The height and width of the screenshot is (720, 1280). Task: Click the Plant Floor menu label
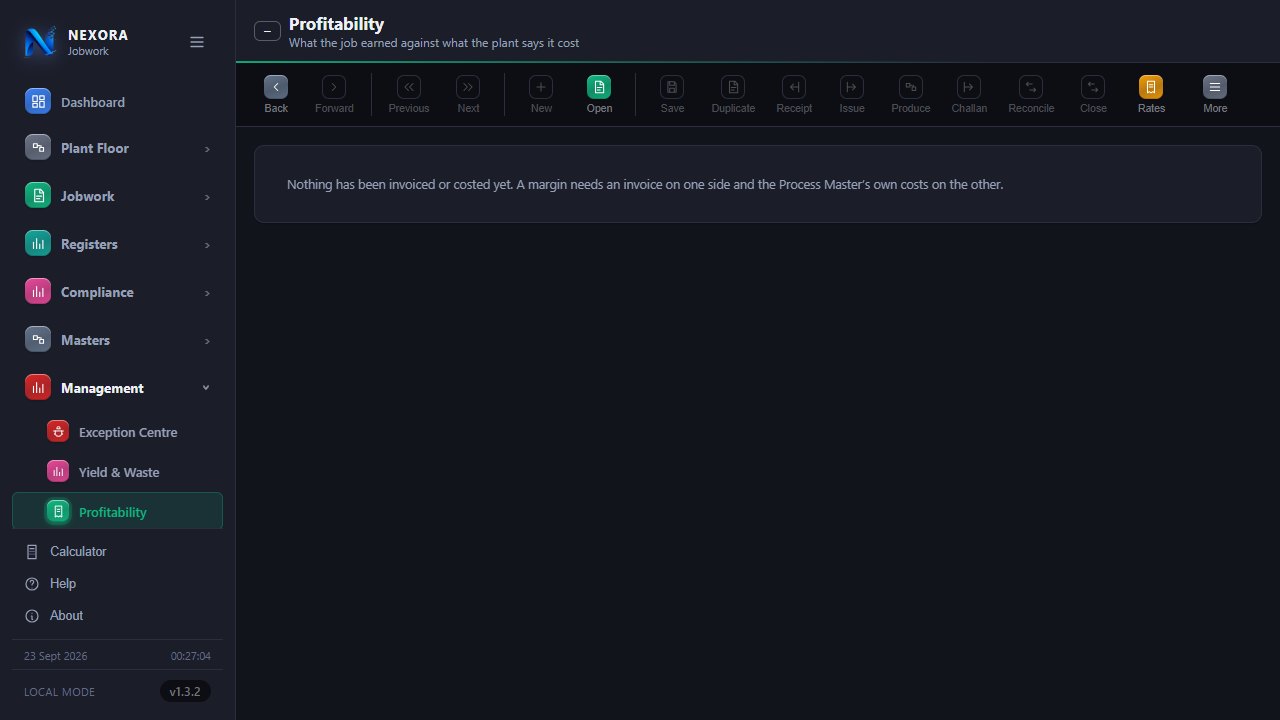coord(95,148)
